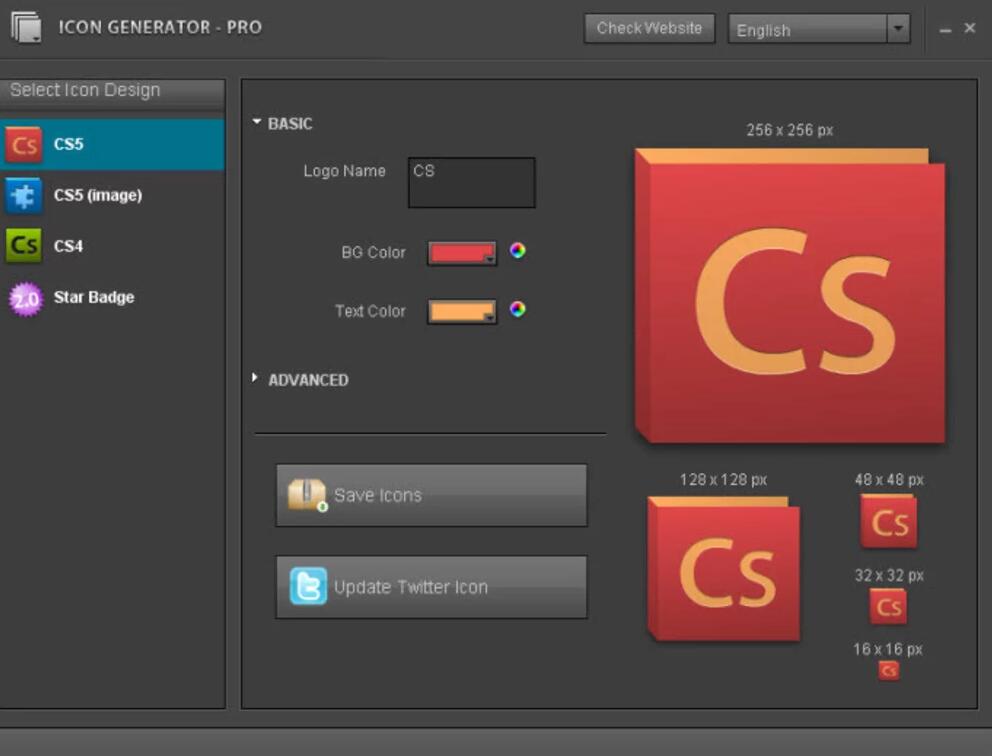This screenshot has width=992, height=756.
Task: Click the English language combo box field
Action: pos(819,29)
